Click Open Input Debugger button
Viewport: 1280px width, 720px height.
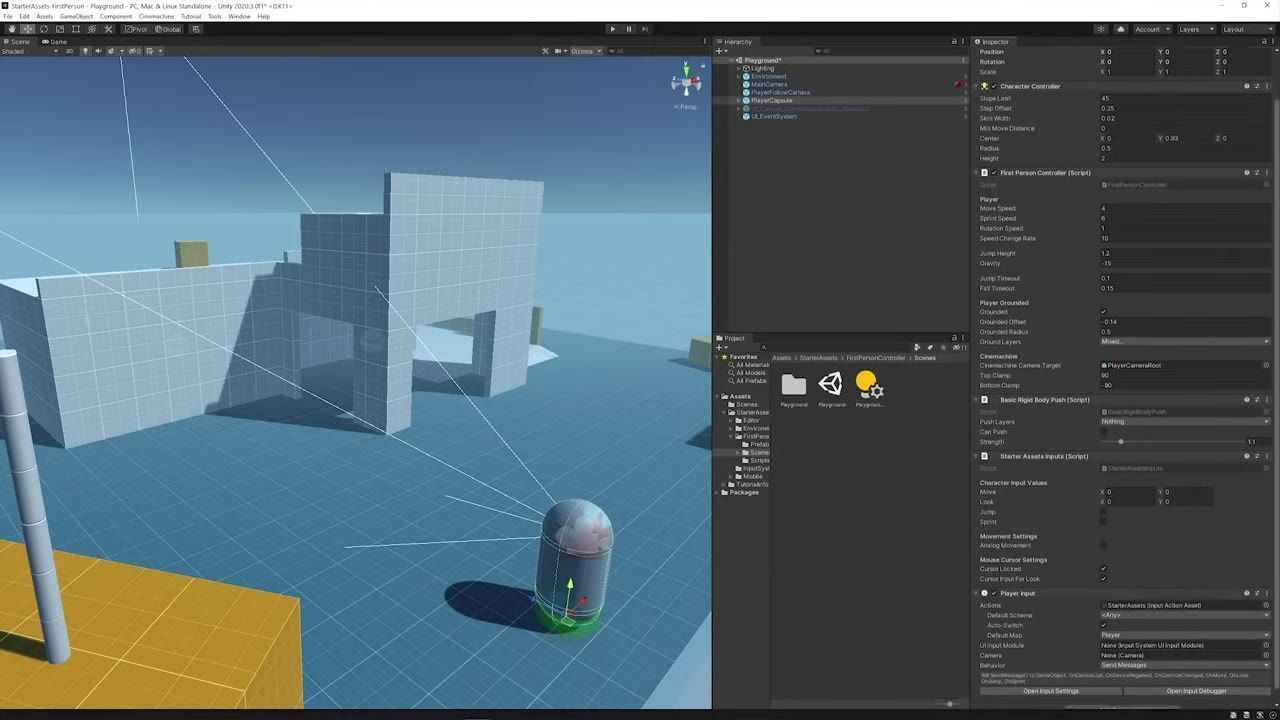coord(1196,691)
